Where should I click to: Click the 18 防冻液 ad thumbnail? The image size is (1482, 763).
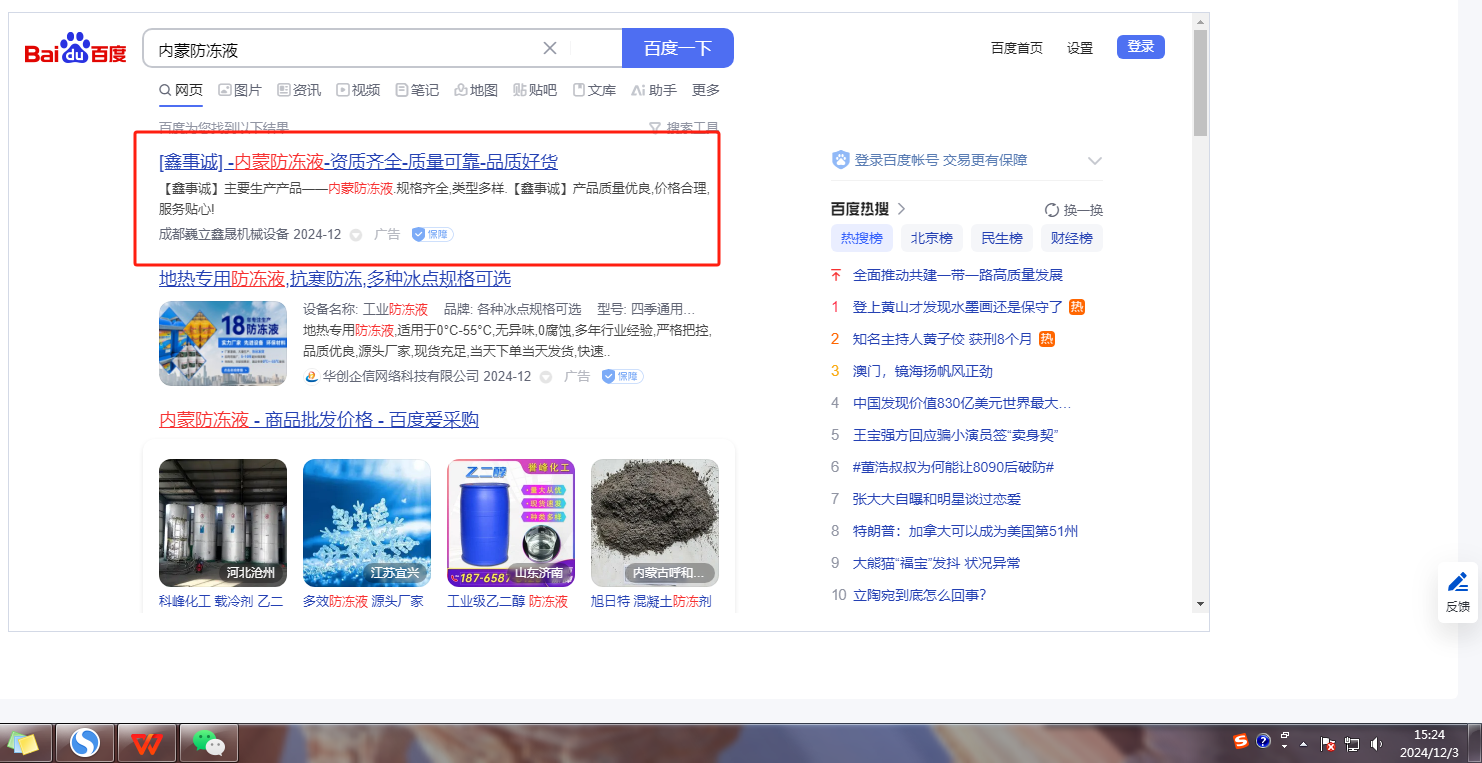pyautogui.click(x=223, y=343)
